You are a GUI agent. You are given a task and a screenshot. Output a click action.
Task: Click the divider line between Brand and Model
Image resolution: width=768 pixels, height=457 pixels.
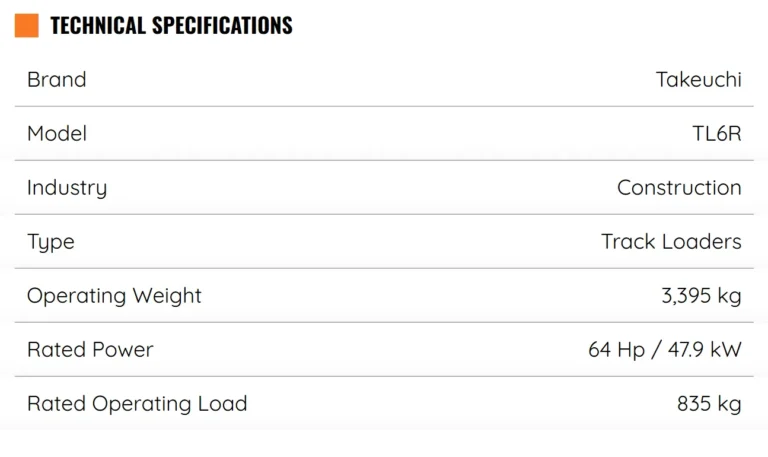(x=384, y=107)
